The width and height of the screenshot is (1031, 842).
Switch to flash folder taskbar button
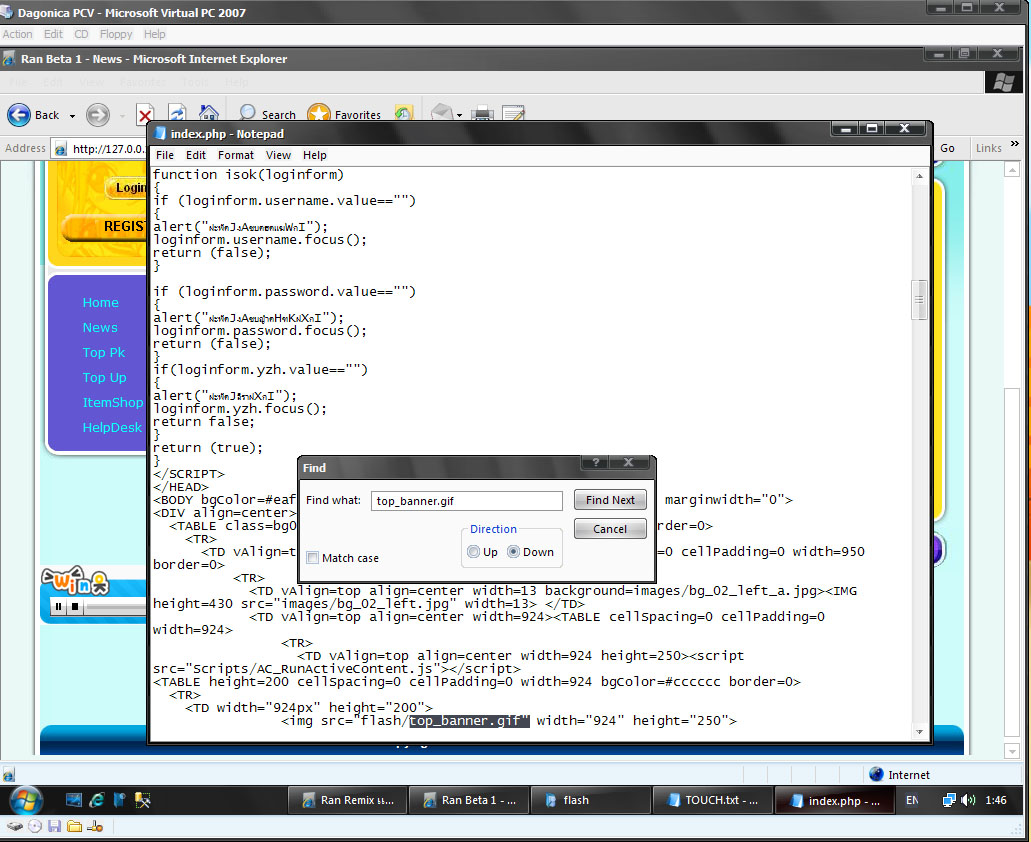[590, 800]
